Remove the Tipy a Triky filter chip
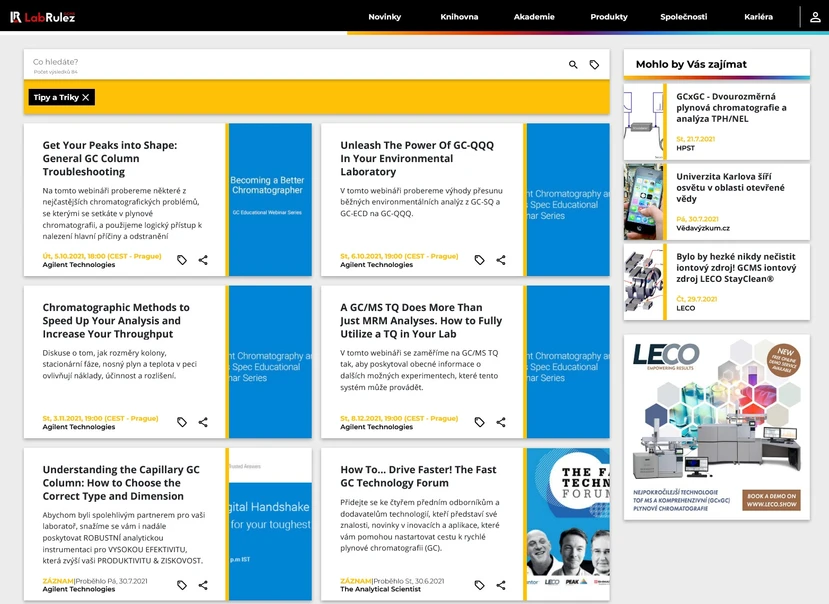 pos(87,98)
